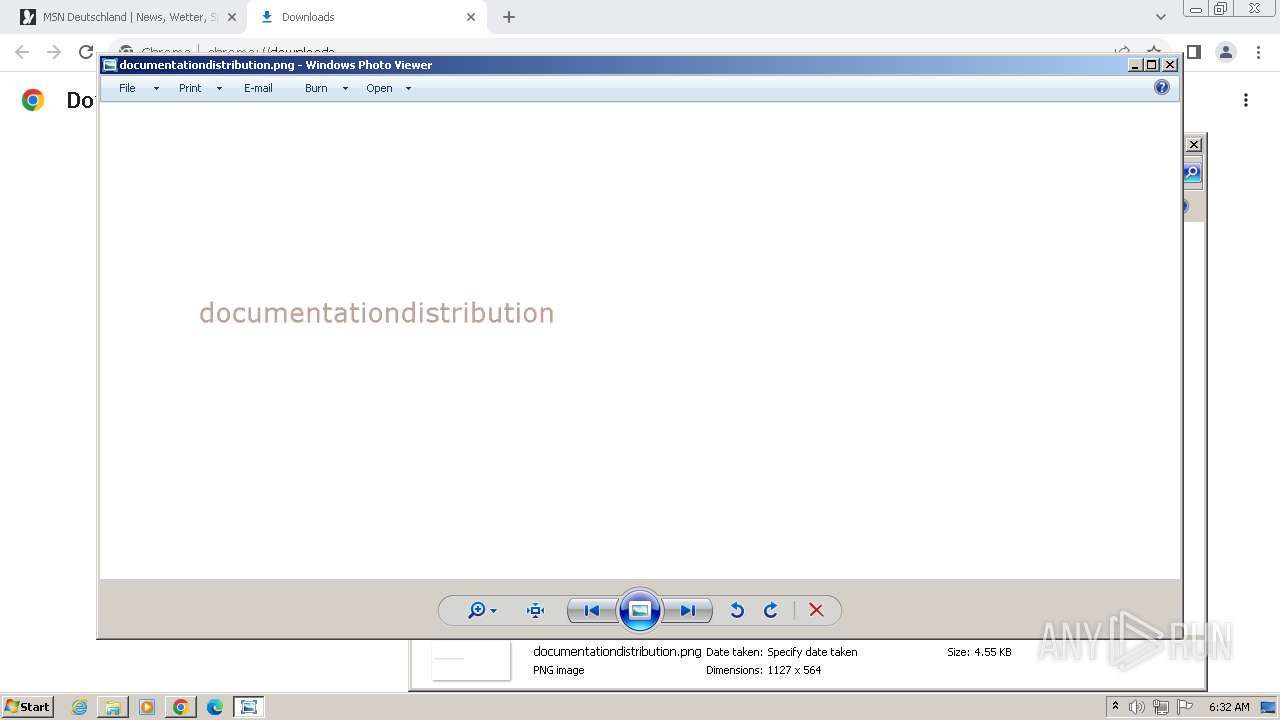Switch to the Downloads tab

coord(365,17)
